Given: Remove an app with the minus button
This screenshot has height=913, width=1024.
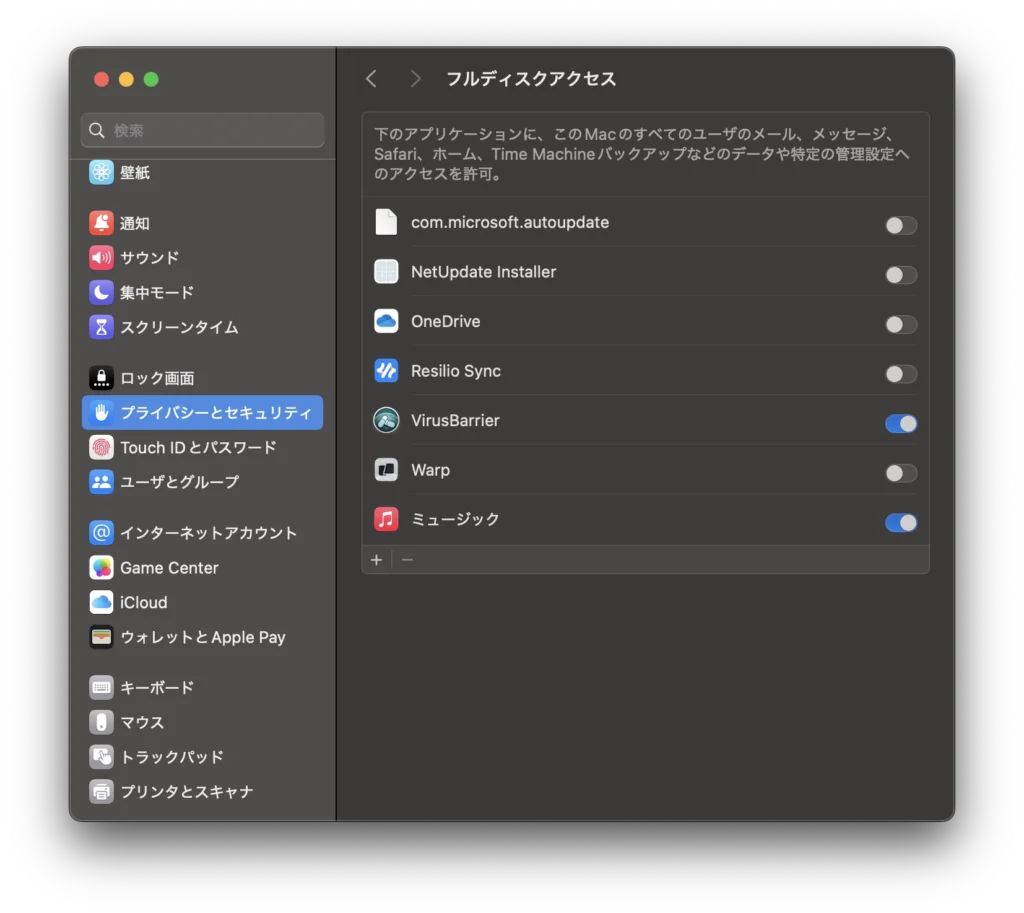Looking at the screenshot, I should (407, 560).
